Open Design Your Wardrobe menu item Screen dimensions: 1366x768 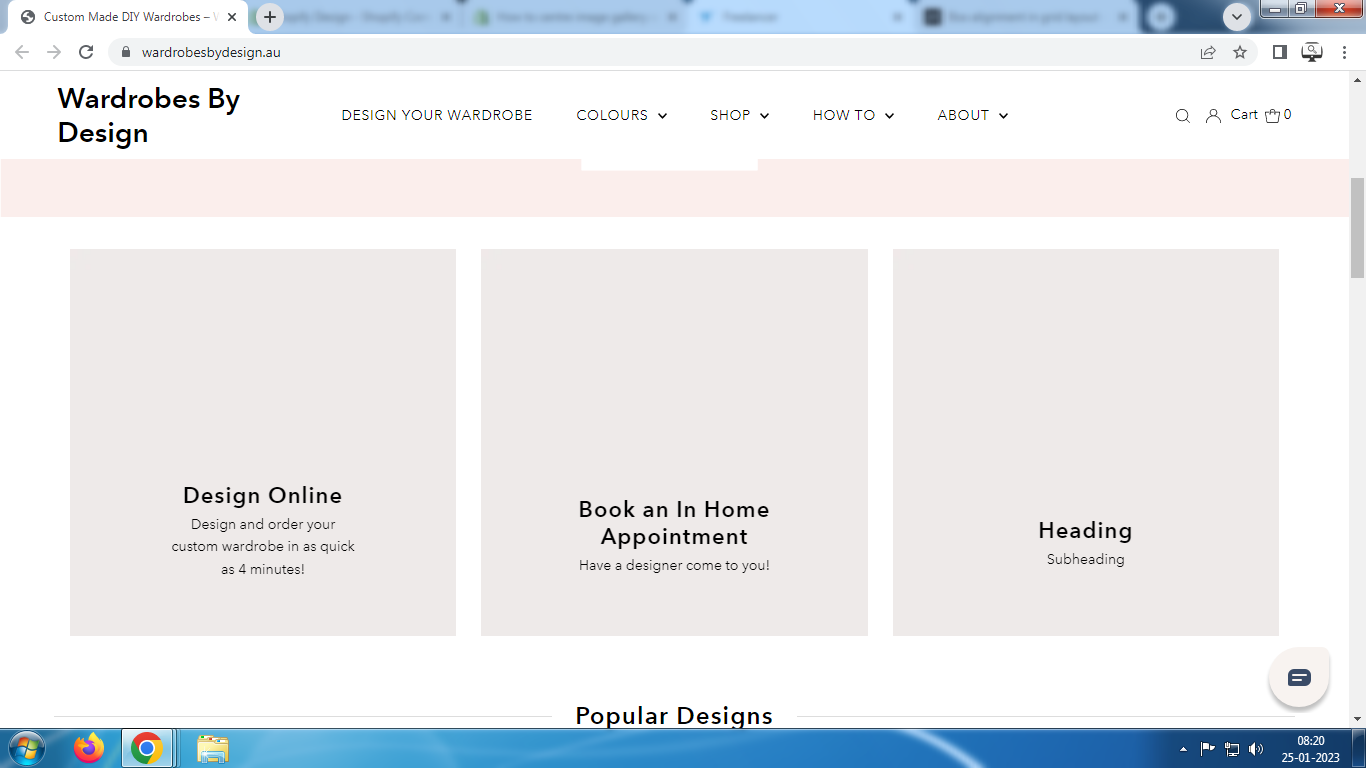click(x=437, y=115)
